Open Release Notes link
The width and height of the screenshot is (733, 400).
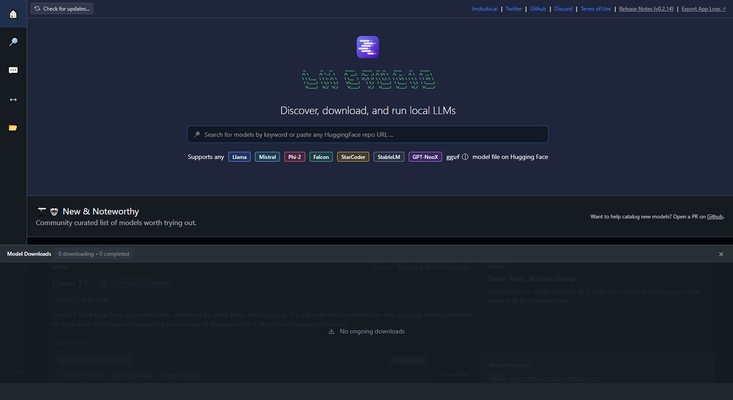point(646,9)
